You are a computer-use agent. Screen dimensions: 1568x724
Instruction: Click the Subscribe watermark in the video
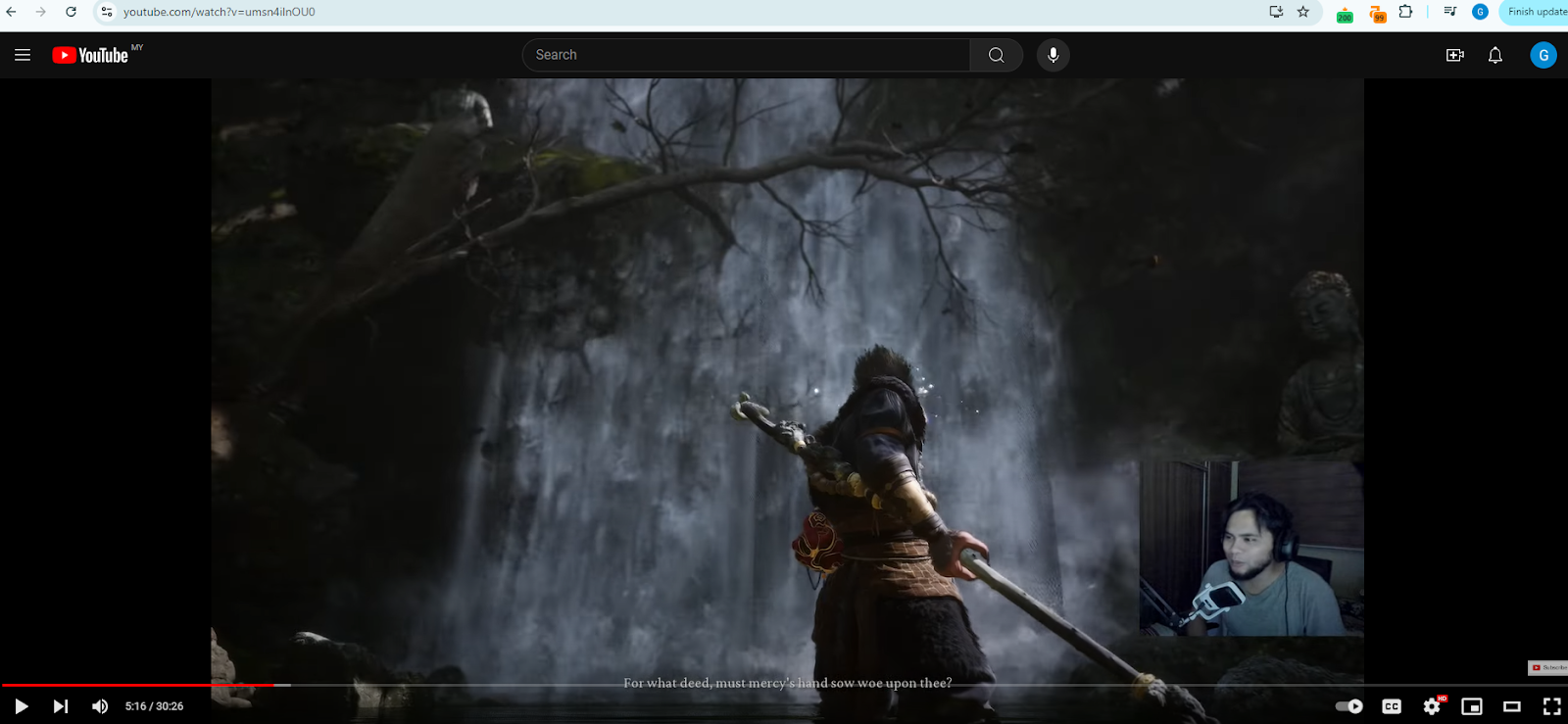[1547, 667]
